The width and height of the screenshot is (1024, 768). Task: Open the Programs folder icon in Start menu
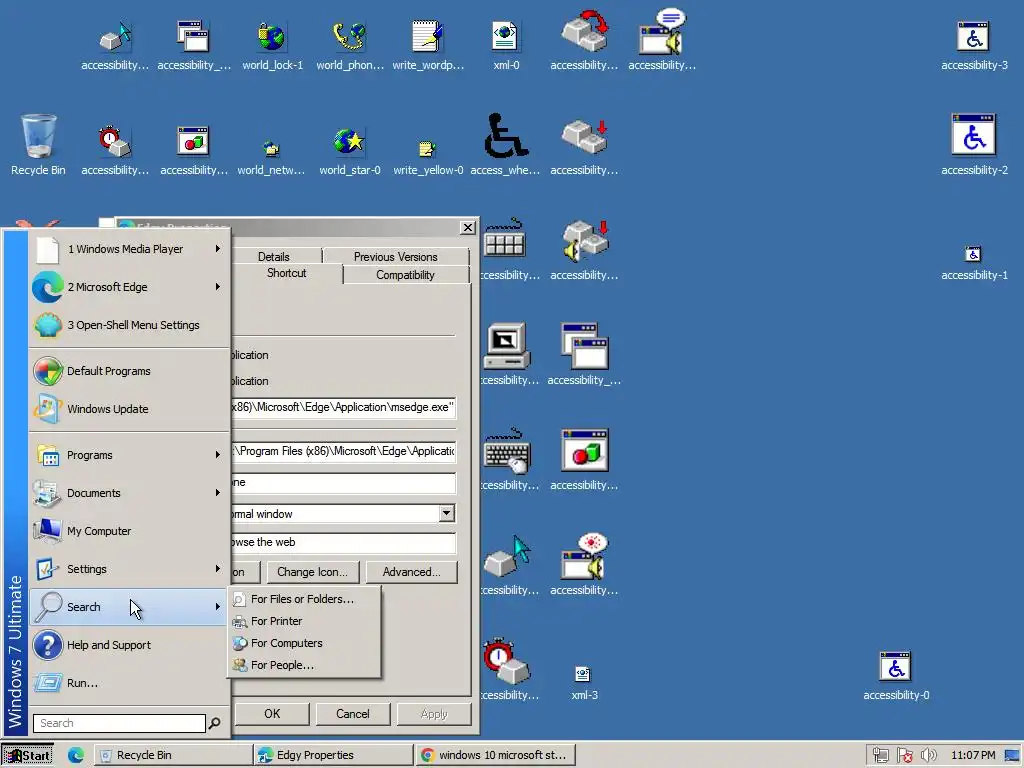click(x=48, y=455)
